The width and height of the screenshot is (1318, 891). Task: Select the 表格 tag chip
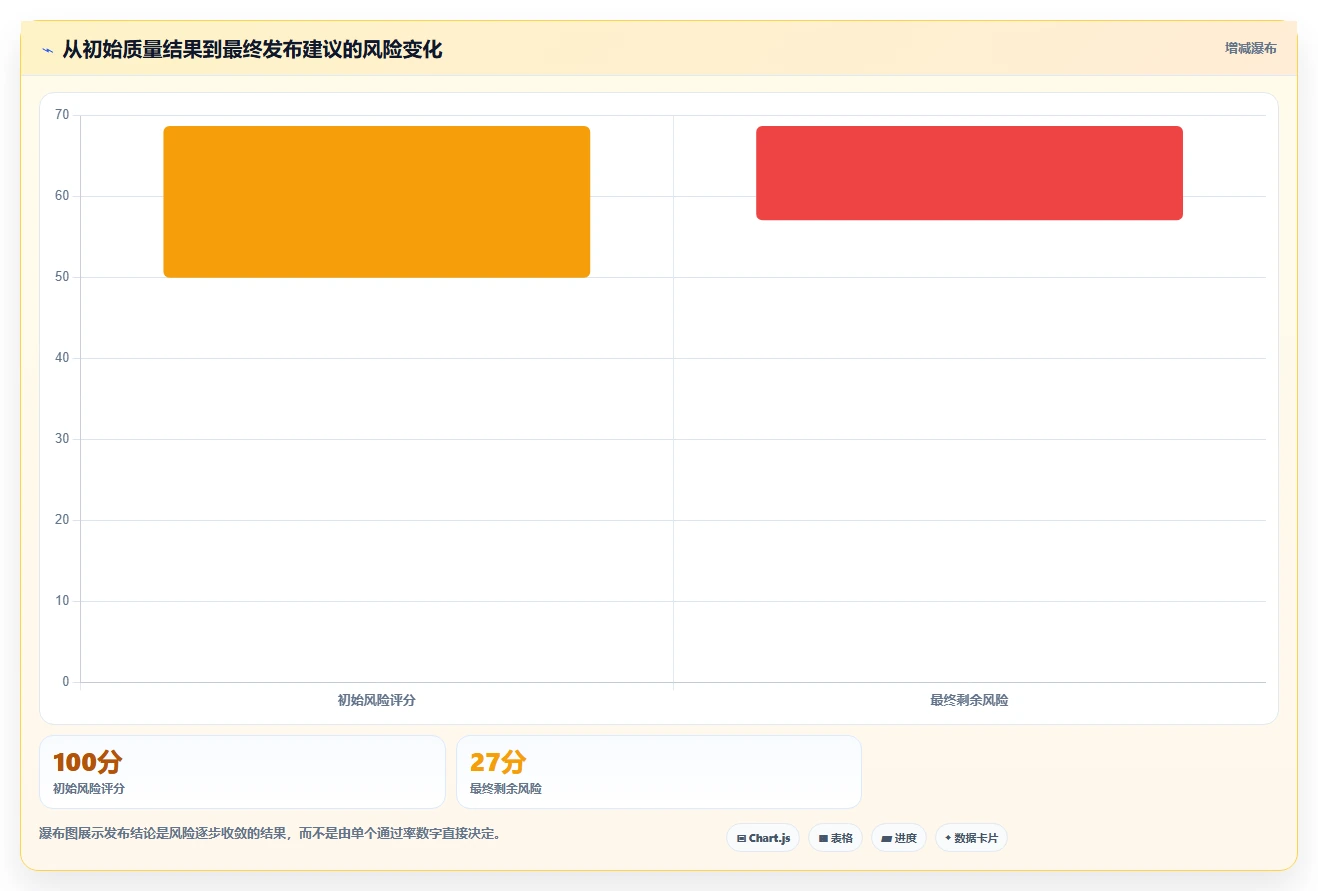point(835,838)
